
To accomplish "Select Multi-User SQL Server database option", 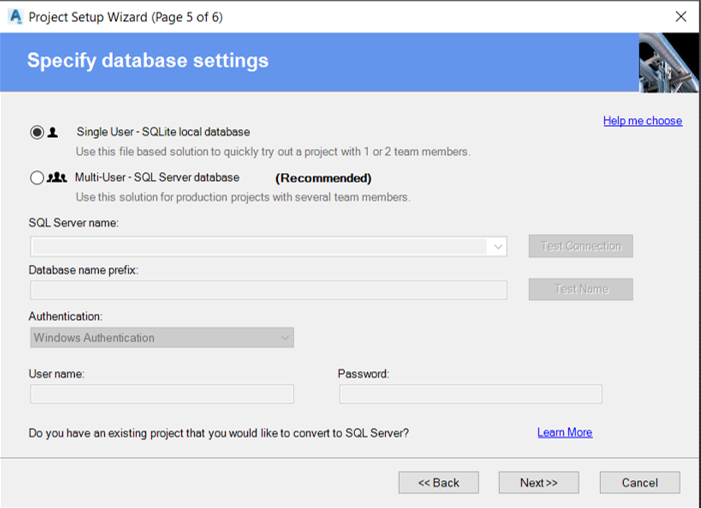I will tap(37, 178).
